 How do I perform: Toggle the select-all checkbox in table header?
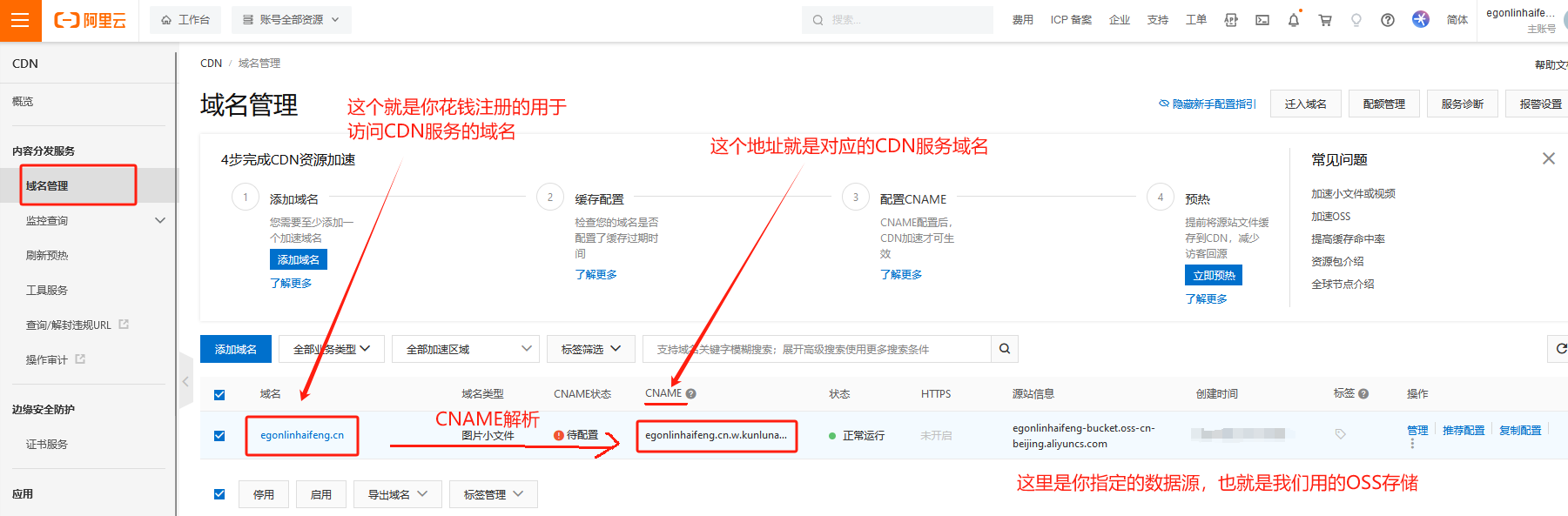tap(219, 394)
